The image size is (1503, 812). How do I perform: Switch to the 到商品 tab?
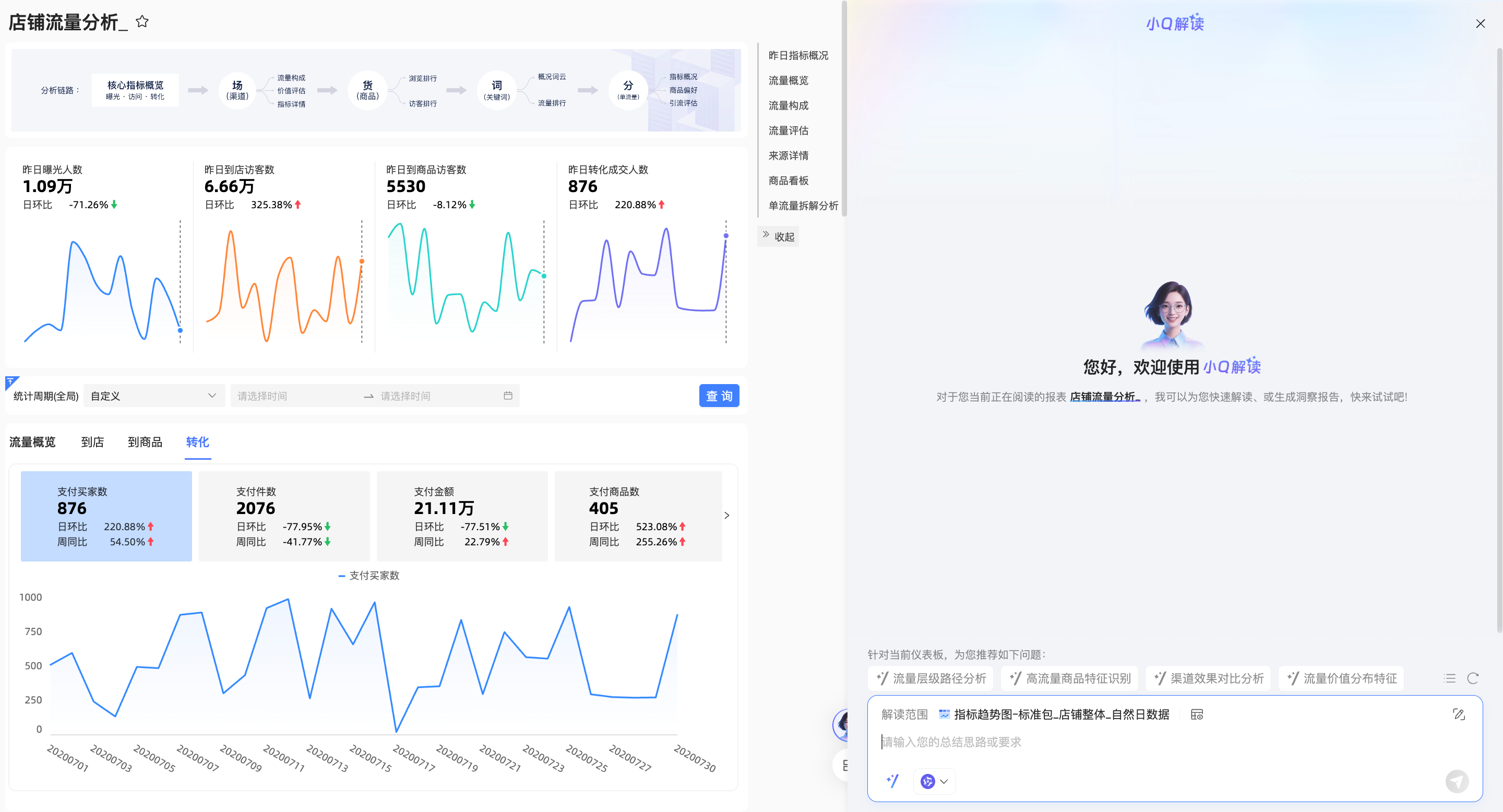click(x=145, y=442)
